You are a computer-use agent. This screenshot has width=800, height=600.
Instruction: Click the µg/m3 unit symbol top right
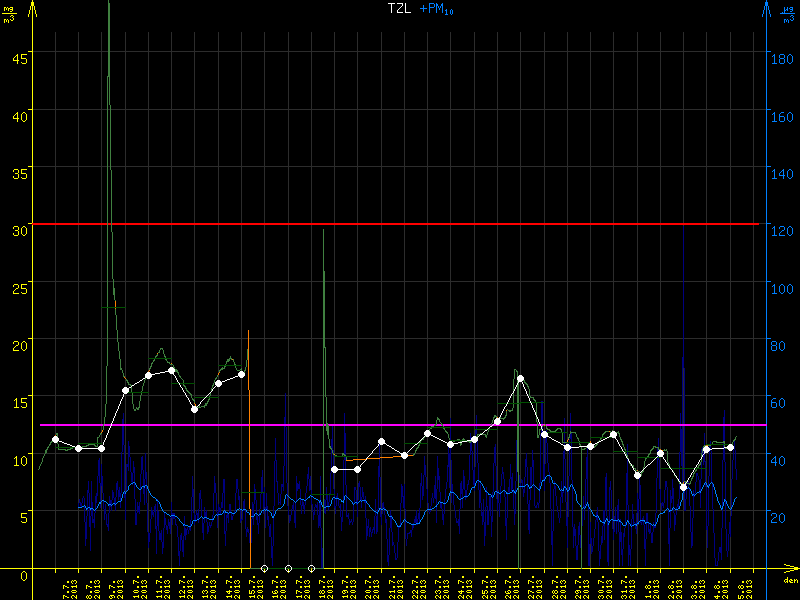click(x=788, y=14)
